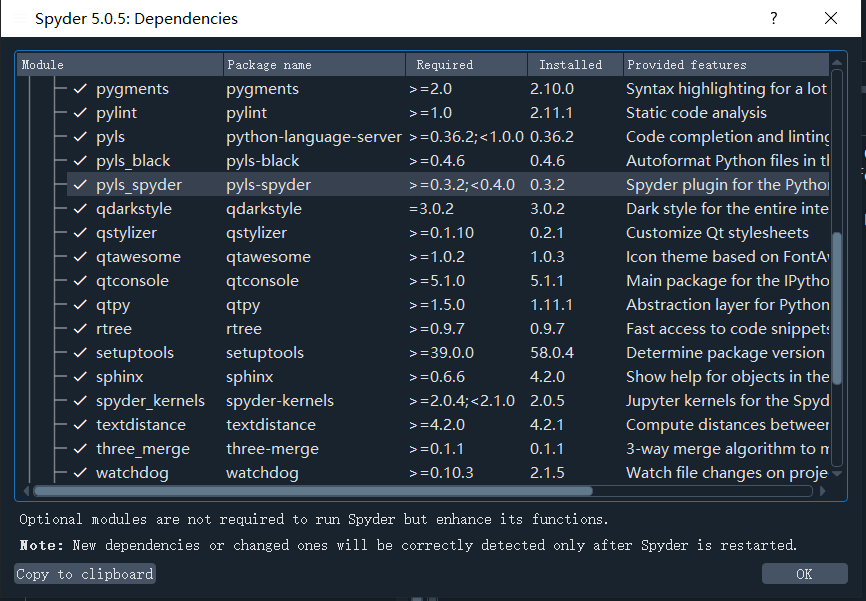Click the scroll right arrow of horizontal scrollbar
The width and height of the screenshot is (866, 601).
pos(822,491)
